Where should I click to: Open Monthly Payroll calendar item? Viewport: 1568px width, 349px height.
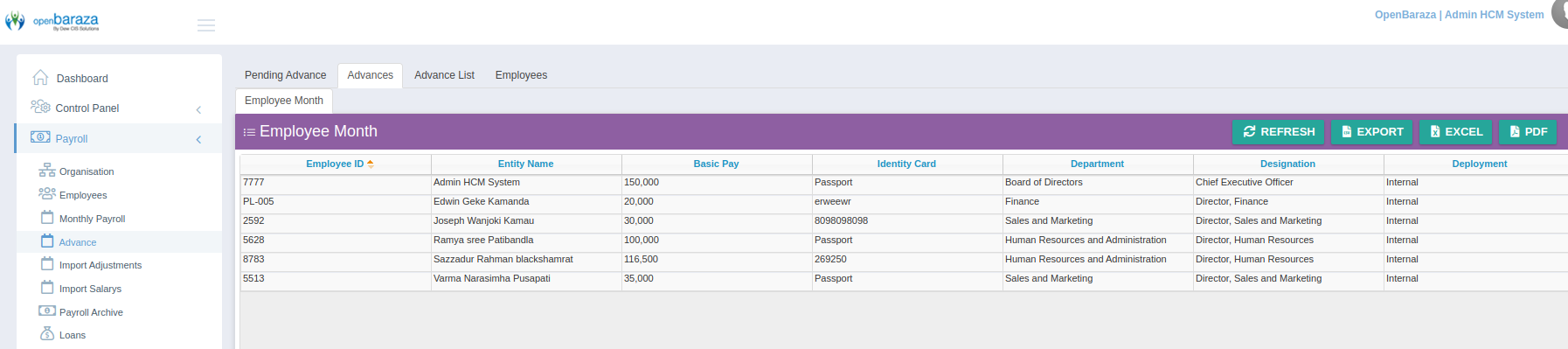pyautogui.click(x=92, y=219)
